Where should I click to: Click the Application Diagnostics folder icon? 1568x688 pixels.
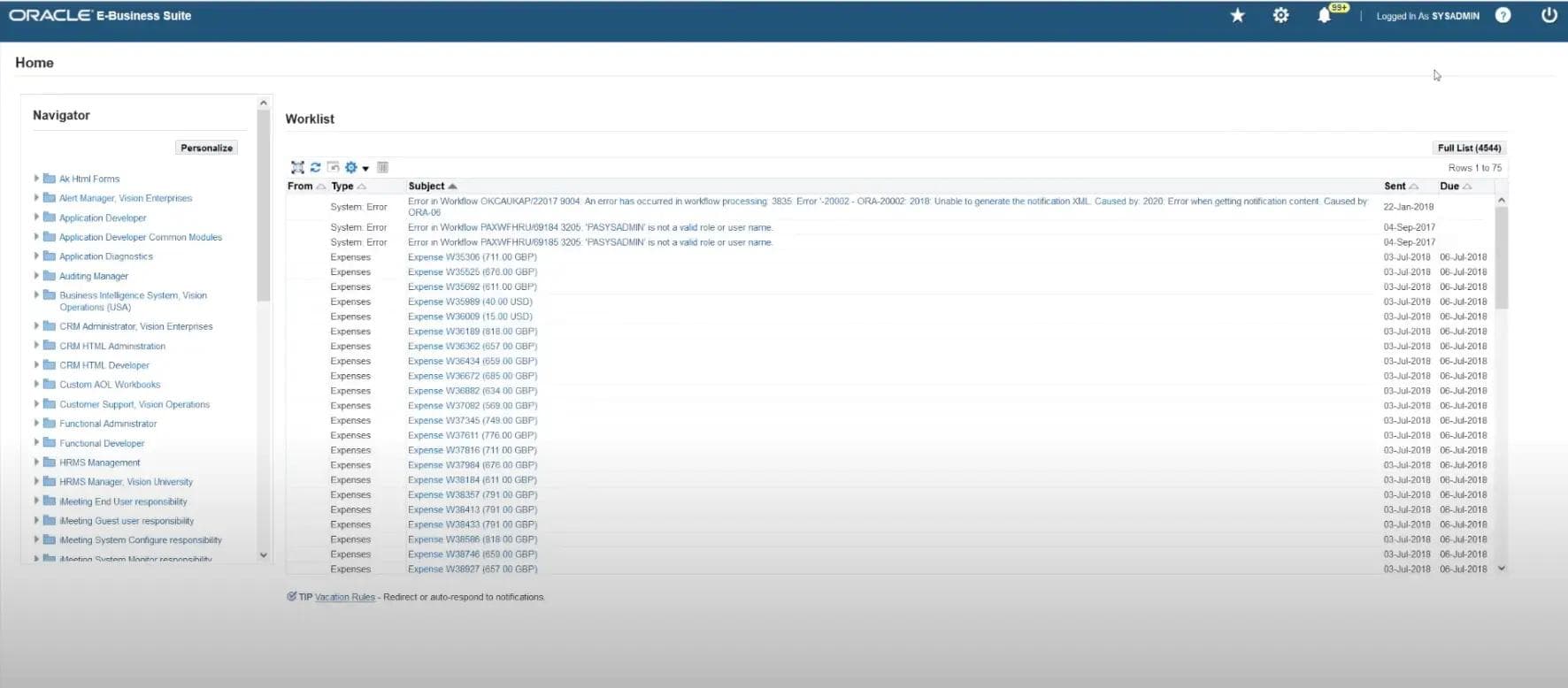coord(50,256)
